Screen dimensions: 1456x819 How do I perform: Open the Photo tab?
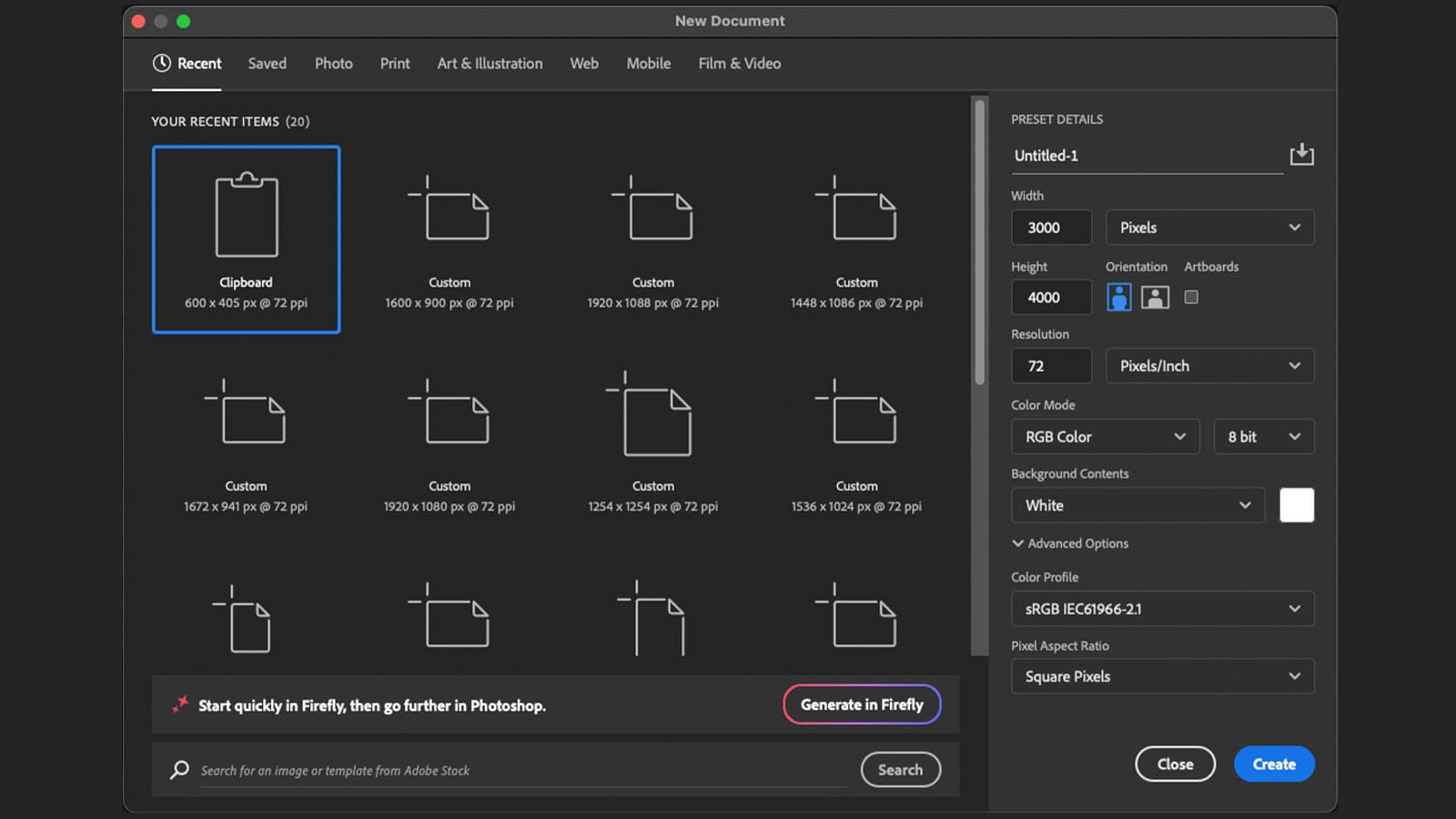[334, 64]
